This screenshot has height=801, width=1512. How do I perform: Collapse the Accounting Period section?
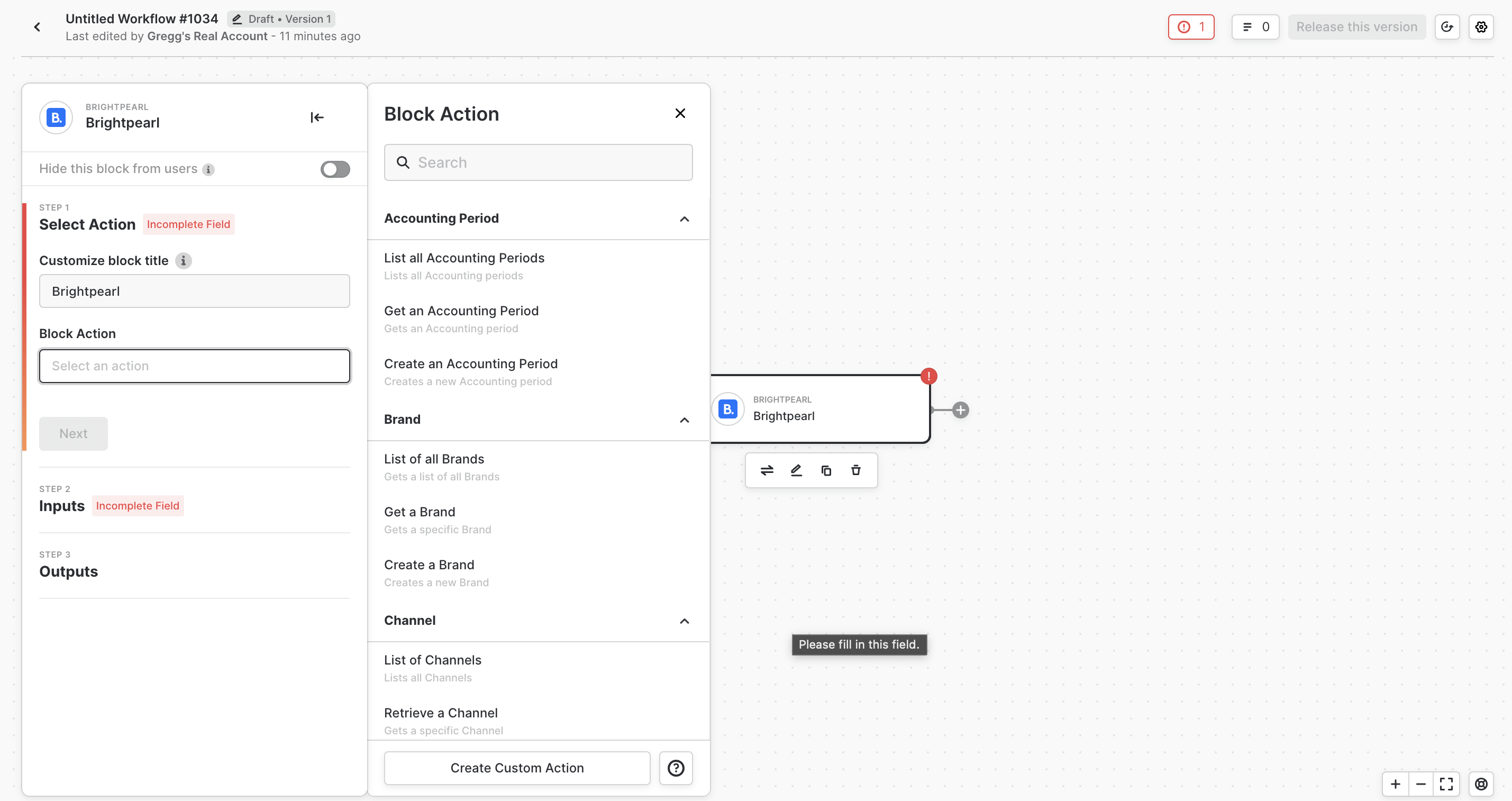tap(684, 219)
